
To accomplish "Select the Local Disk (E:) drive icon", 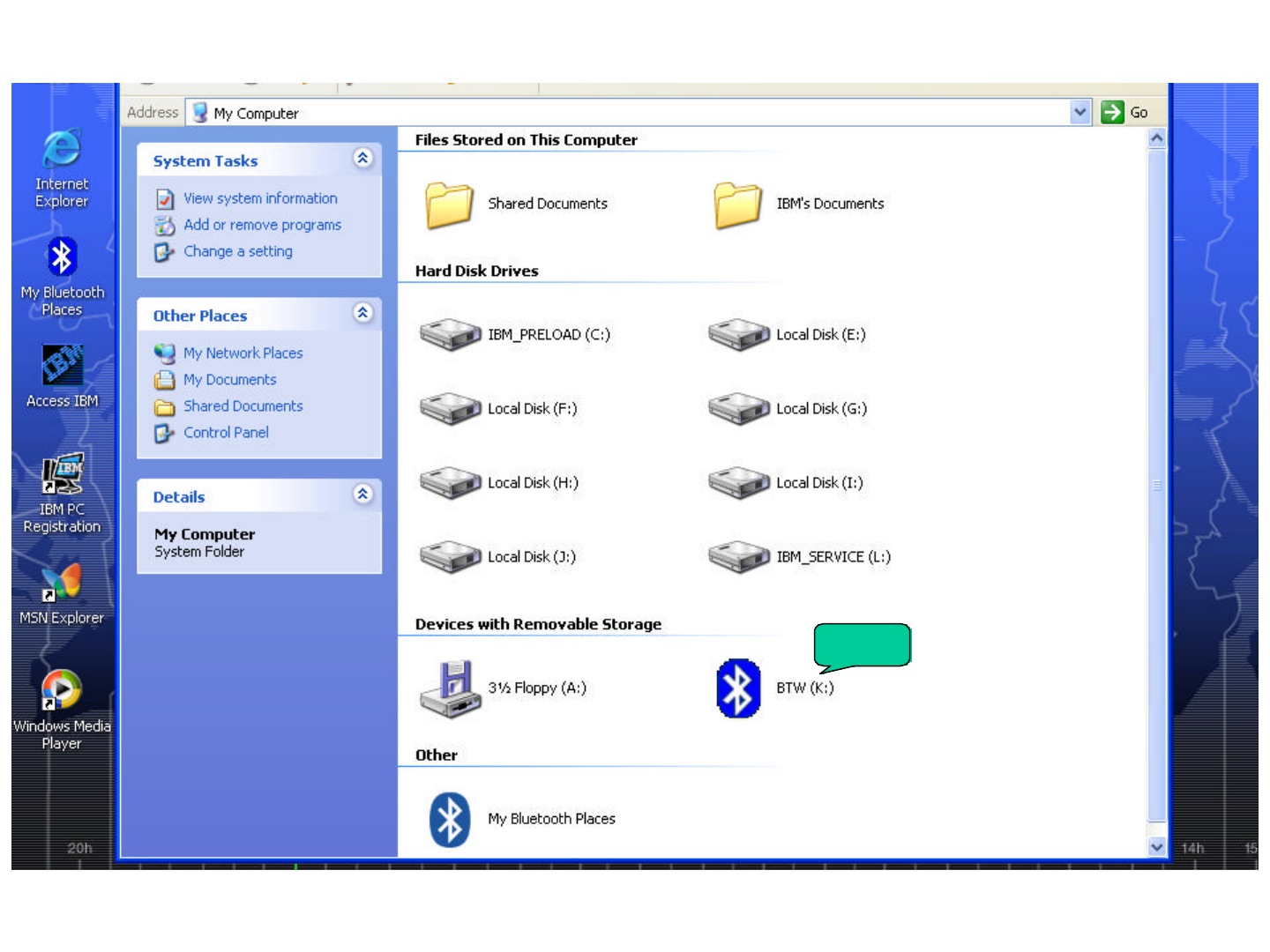I will [738, 335].
